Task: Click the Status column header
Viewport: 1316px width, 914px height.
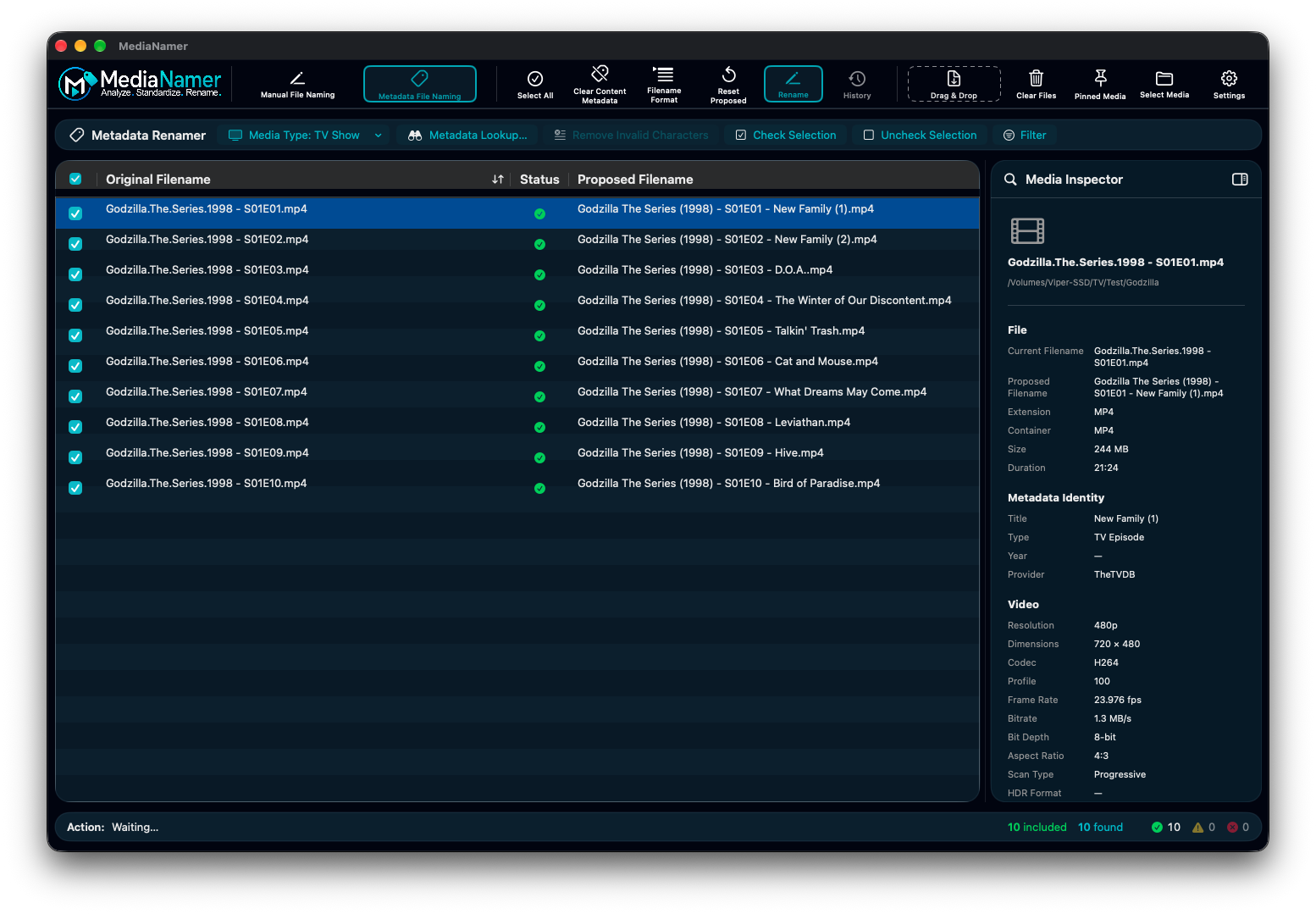Action: [539, 179]
